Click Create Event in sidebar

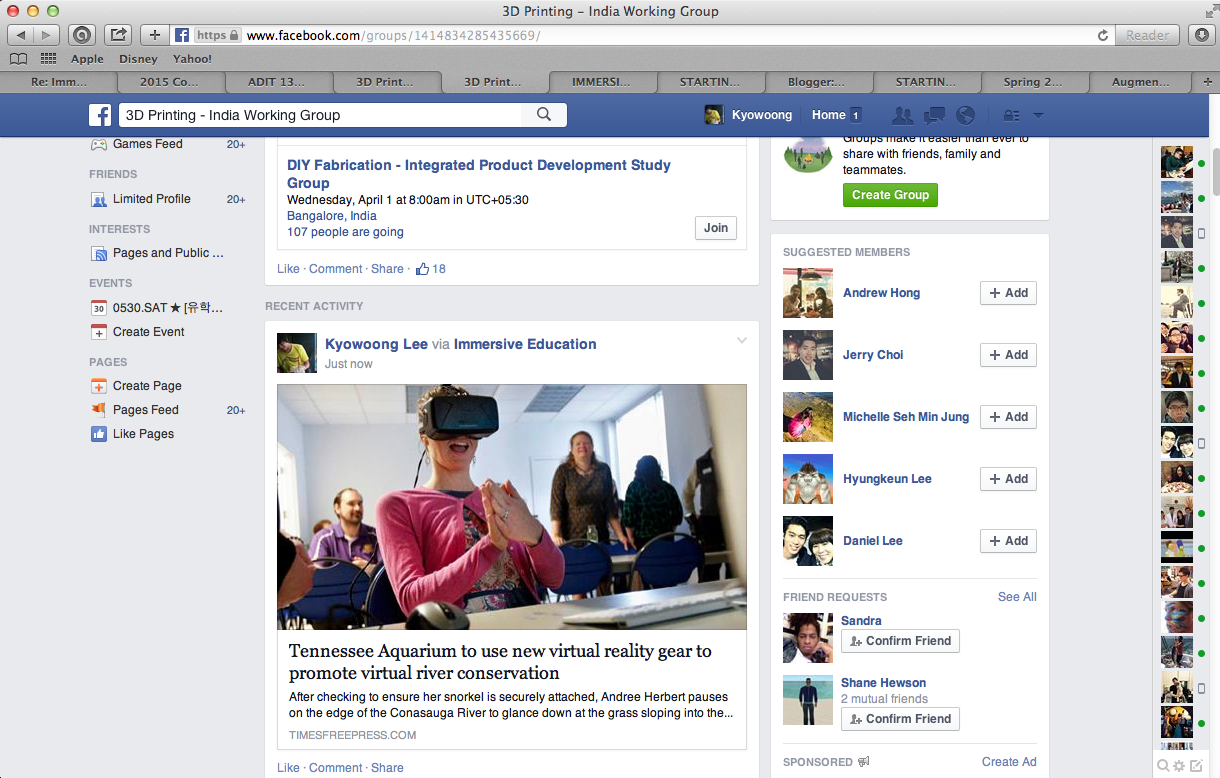(148, 332)
